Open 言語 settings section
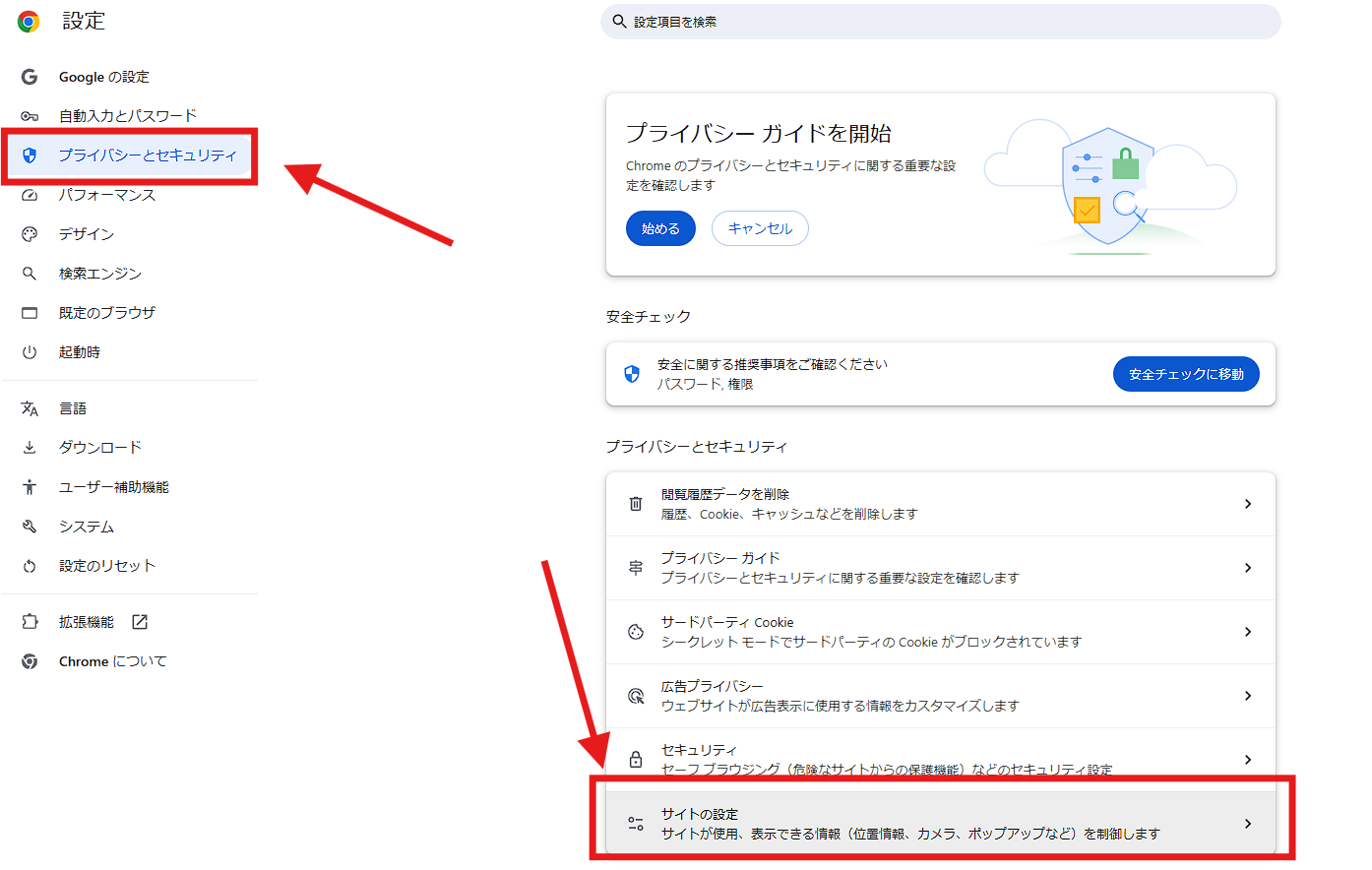The image size is (1372, 870). [x=73, y=408]
